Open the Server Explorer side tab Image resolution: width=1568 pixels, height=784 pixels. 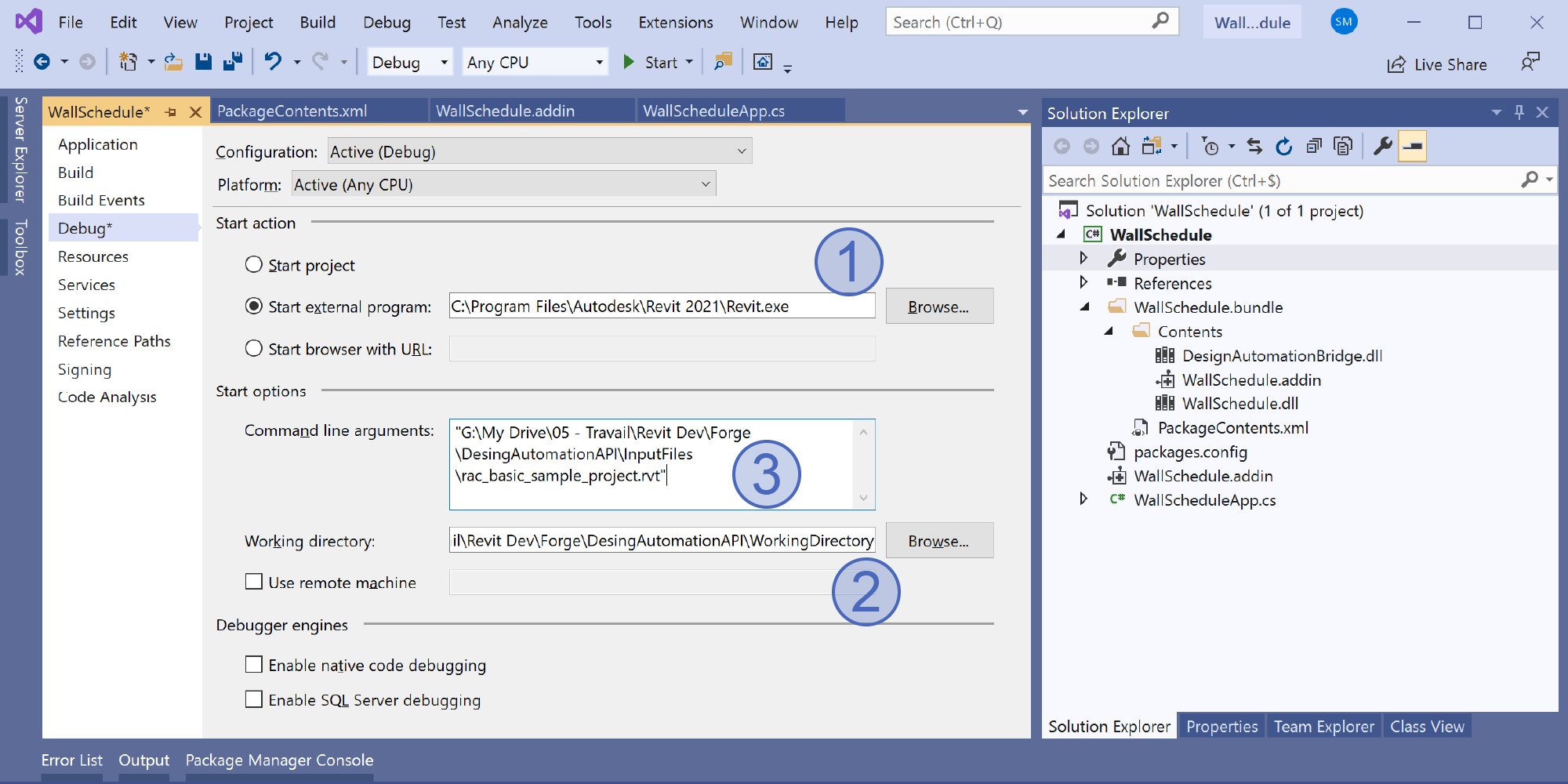(x=20, y=149)
